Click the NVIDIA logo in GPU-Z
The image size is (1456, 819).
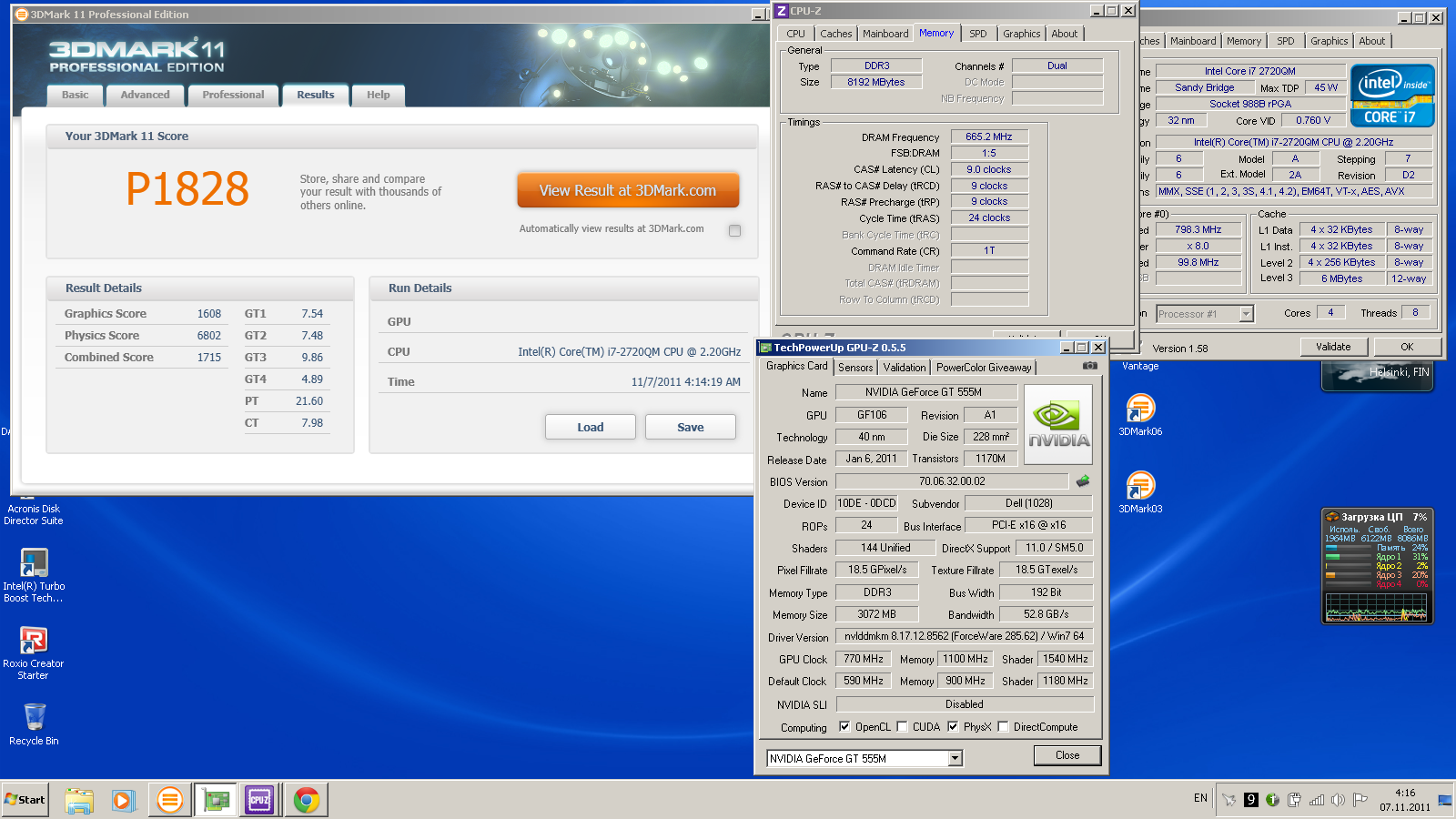1058,425
